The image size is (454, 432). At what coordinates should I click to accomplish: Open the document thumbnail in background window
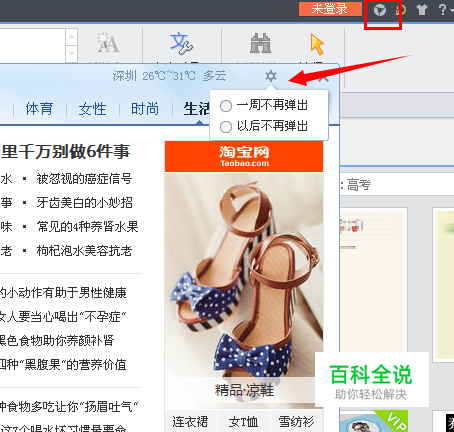click(x=373, y=279)
